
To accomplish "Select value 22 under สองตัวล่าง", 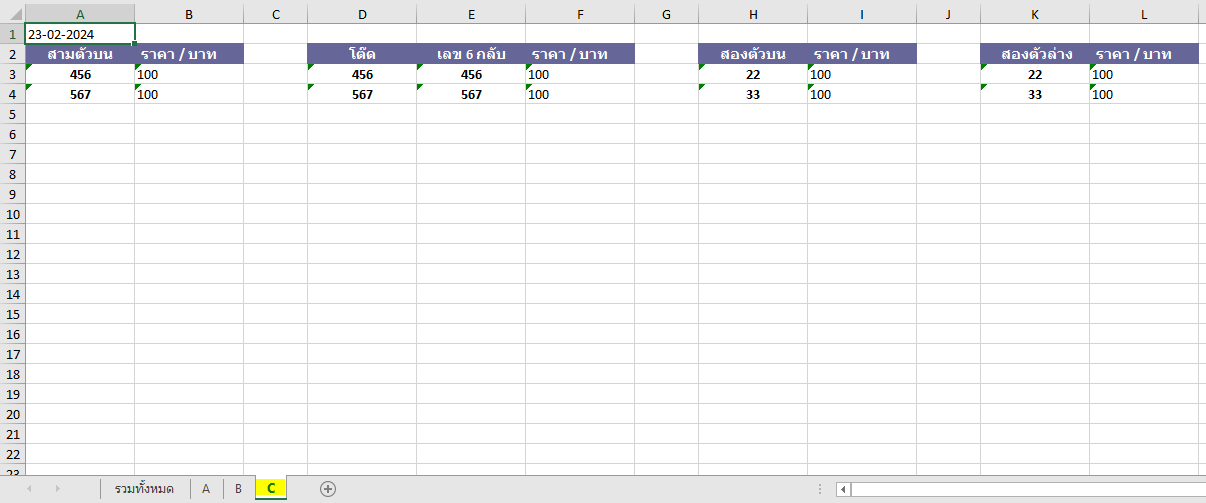I will [x=1035, y=74].
